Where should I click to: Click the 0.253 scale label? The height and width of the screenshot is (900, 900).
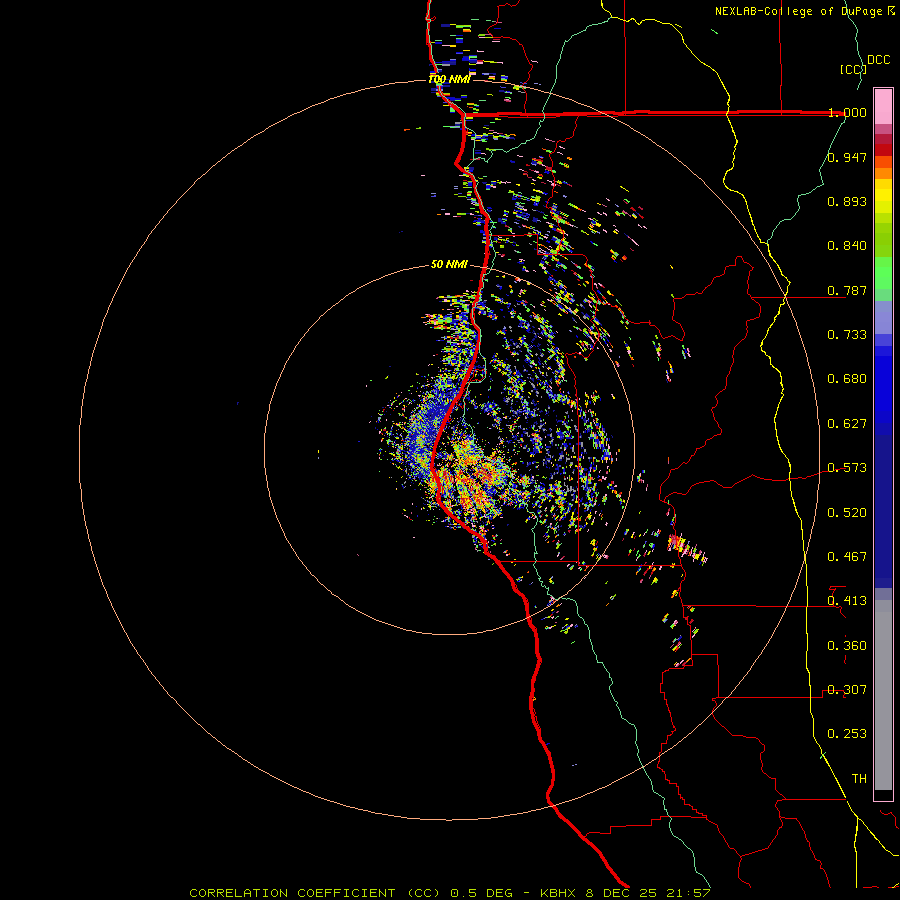[847, 734]
